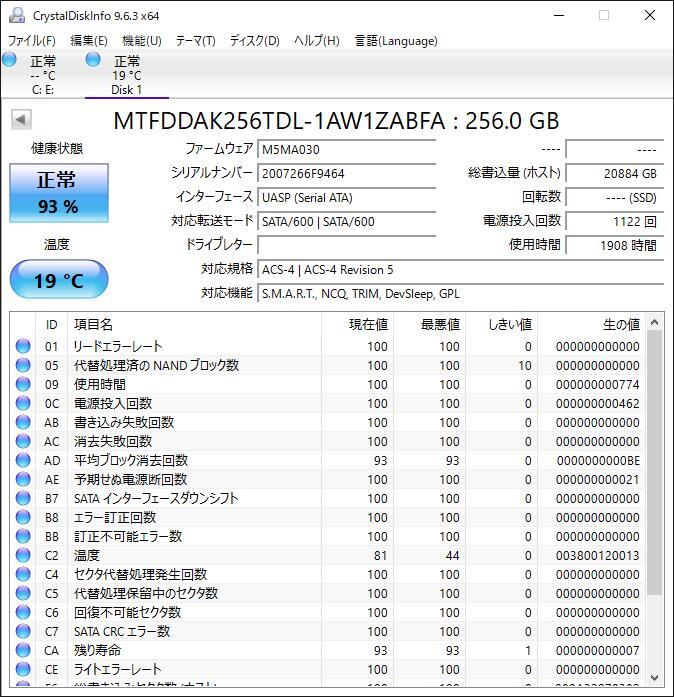Click raw value 003800120013 of 温度 row

(598, 555)
